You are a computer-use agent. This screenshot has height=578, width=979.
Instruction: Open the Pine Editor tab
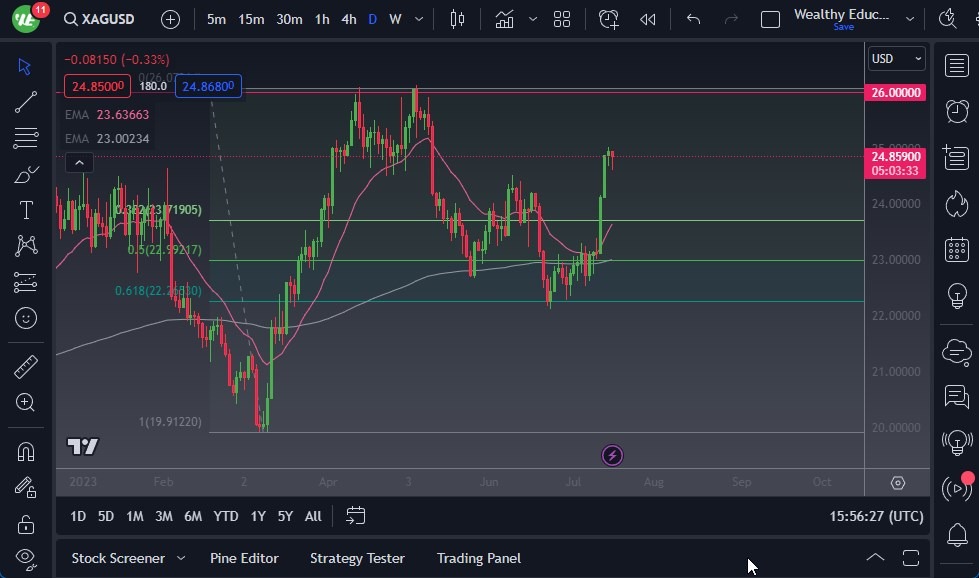click(244, 558)
